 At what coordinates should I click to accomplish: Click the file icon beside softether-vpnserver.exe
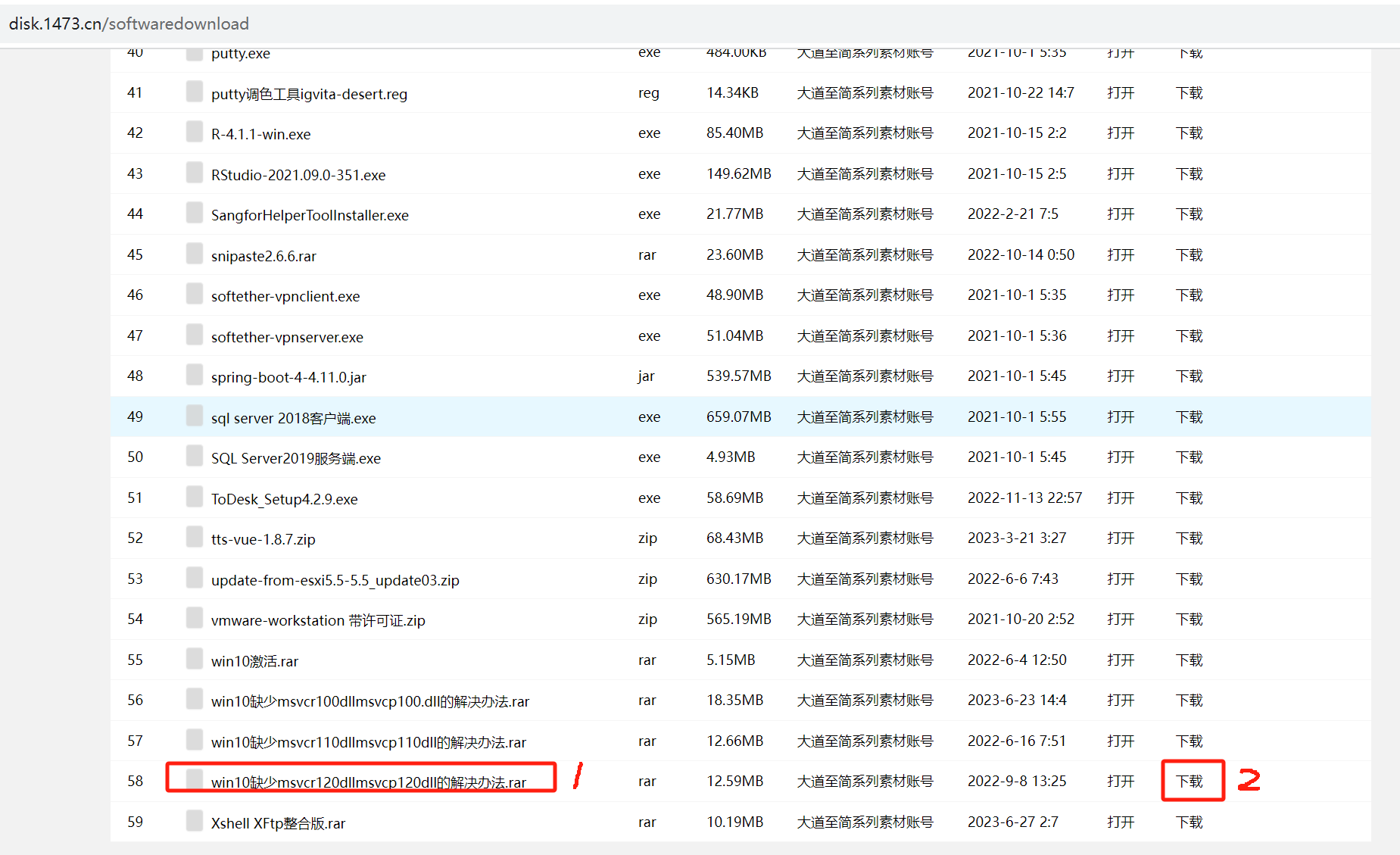195,335
